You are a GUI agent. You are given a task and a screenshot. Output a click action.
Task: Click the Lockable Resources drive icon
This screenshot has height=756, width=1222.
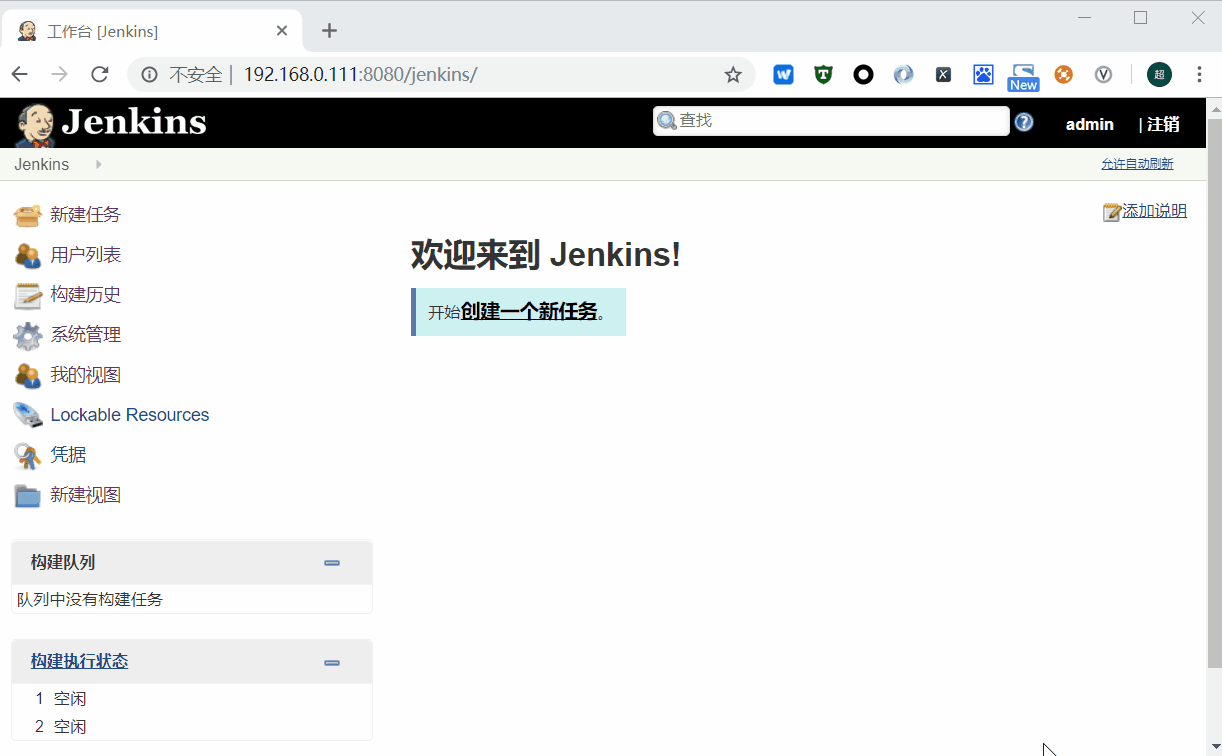[27, 415]
